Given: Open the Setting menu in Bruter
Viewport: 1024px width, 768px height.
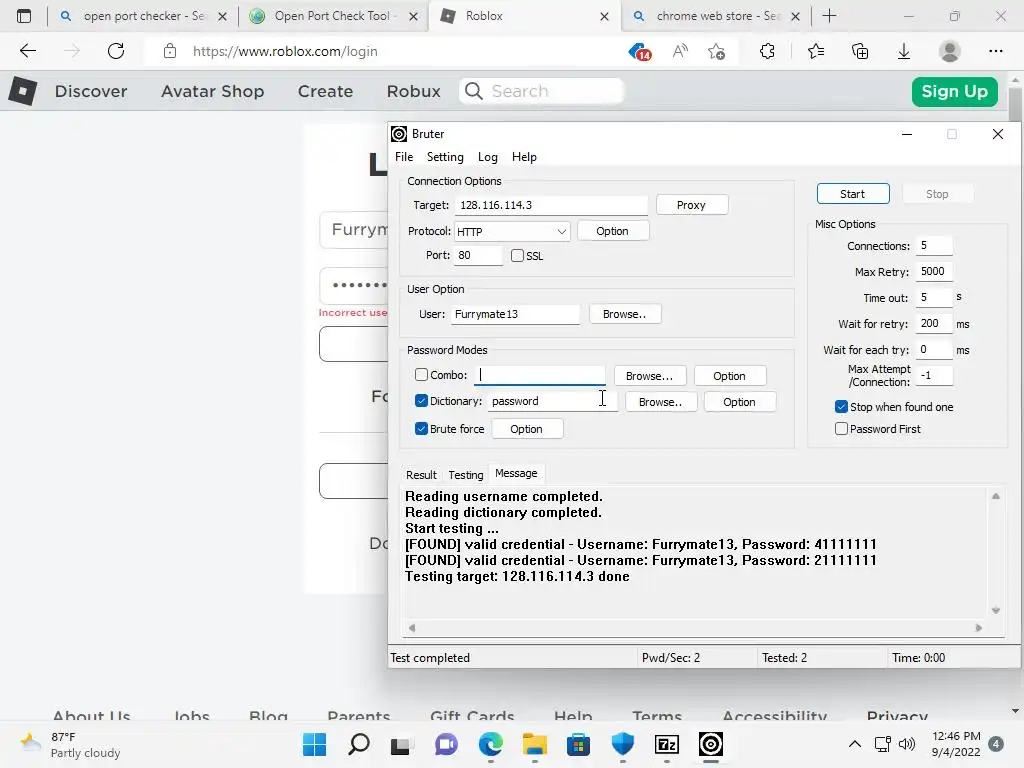Looking at the screenshot, I should 445,157.
